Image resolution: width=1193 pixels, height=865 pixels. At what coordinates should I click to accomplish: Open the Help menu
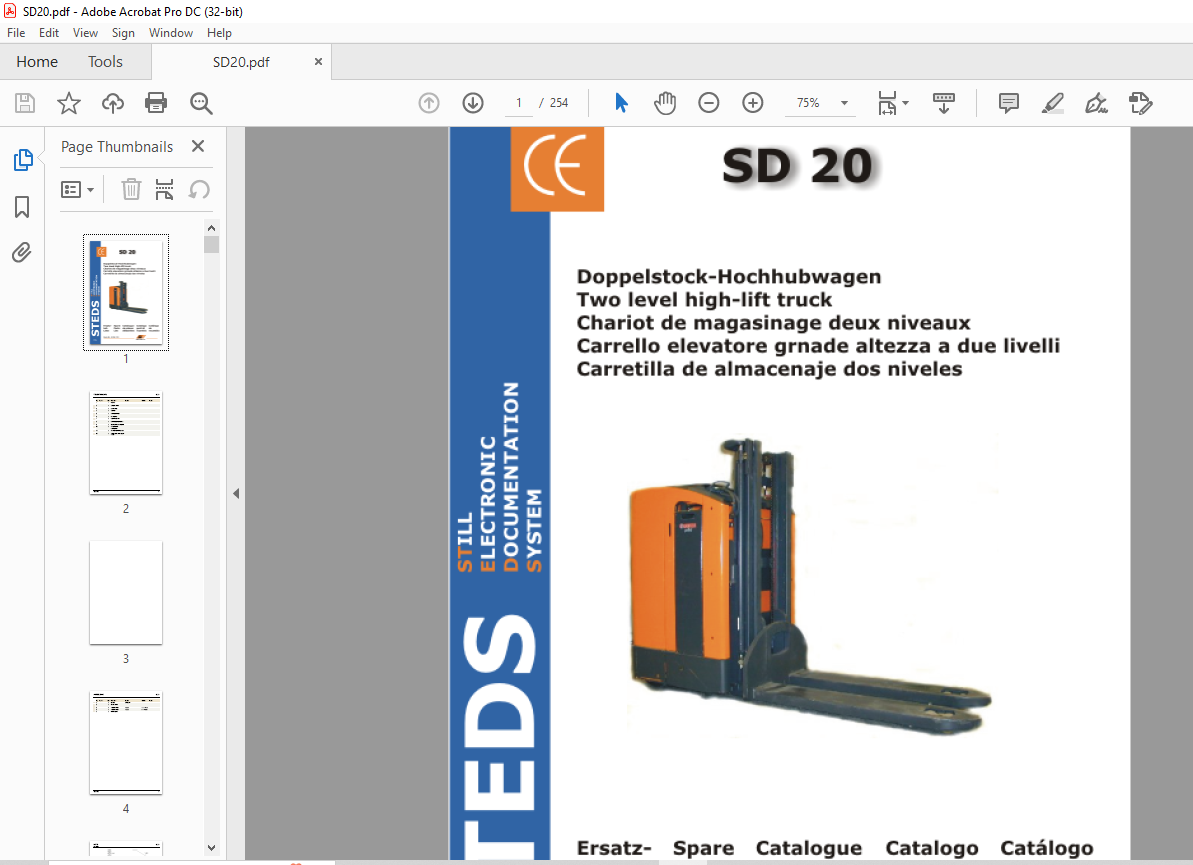219,33
